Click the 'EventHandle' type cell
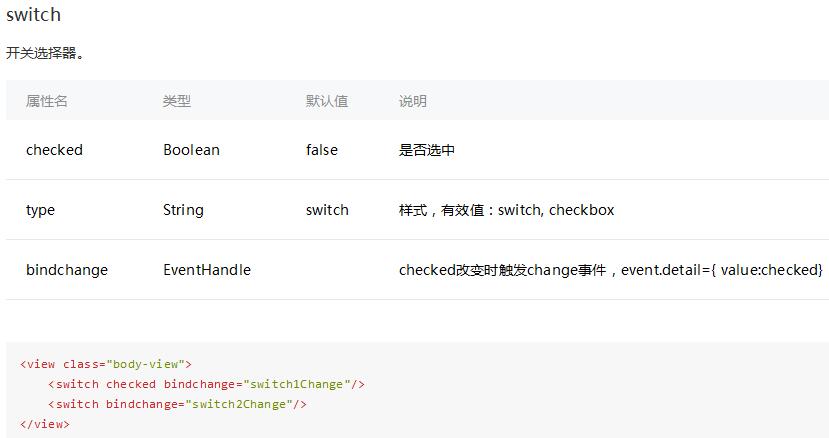The image size is (829, 438). pos(207,270)
